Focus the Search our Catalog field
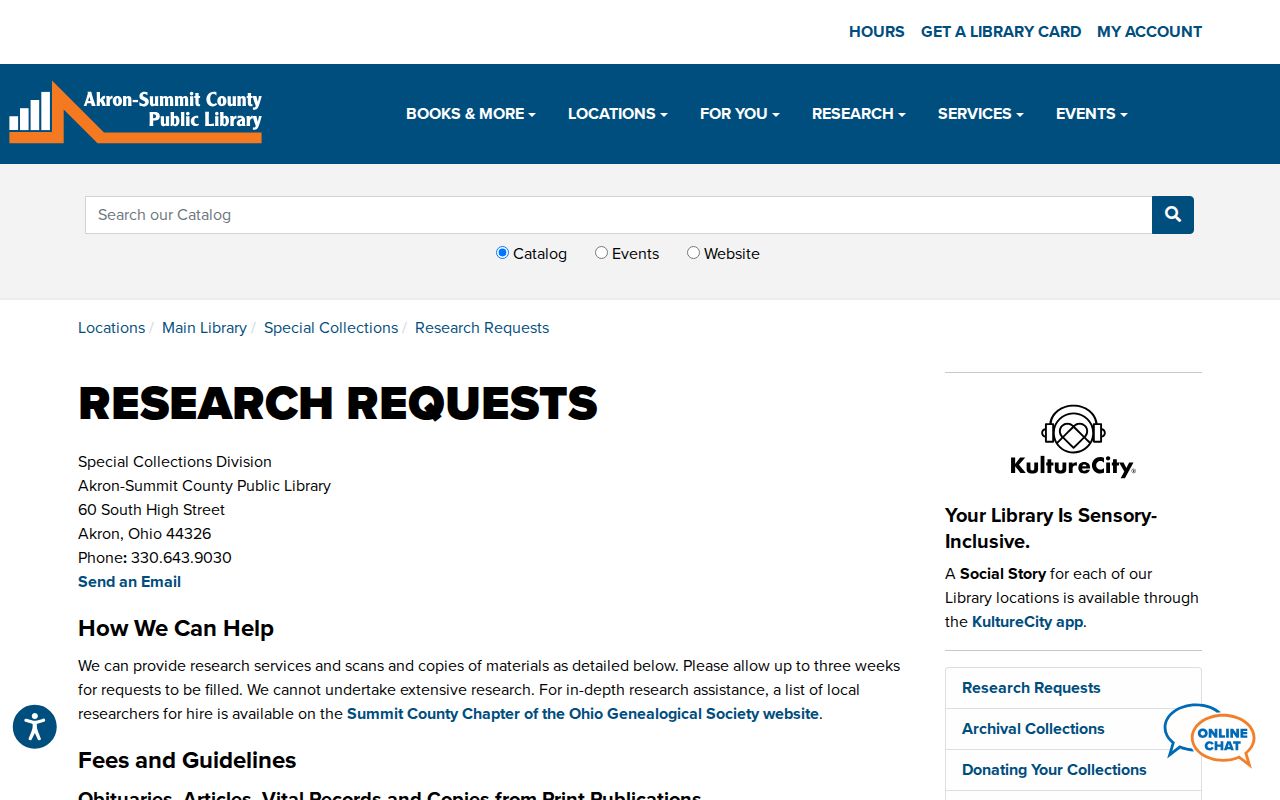 tap(619, 215)
